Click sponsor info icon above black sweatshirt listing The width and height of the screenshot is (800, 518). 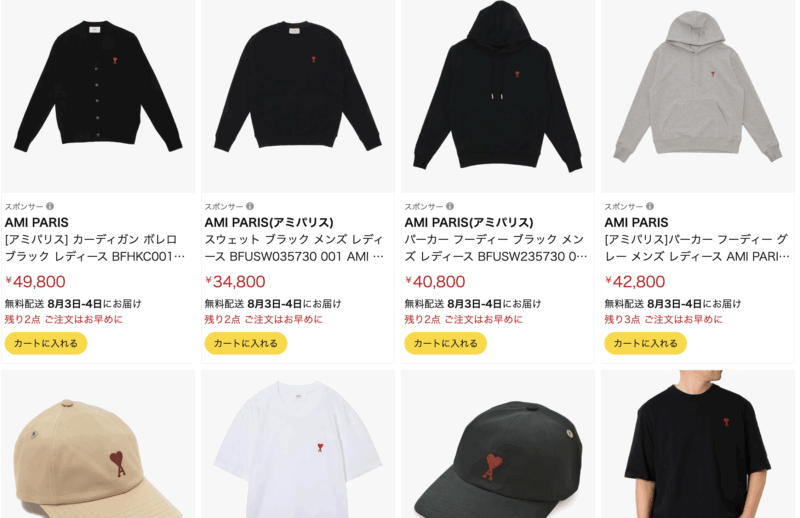[250, 206]
